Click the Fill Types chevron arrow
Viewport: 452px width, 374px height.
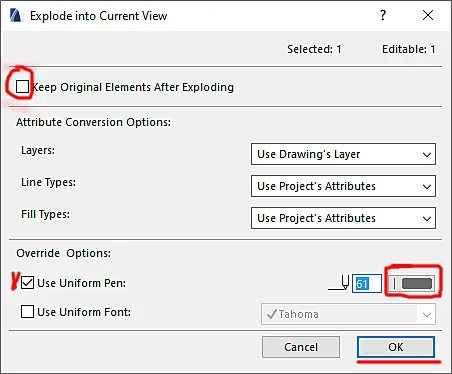427,219
